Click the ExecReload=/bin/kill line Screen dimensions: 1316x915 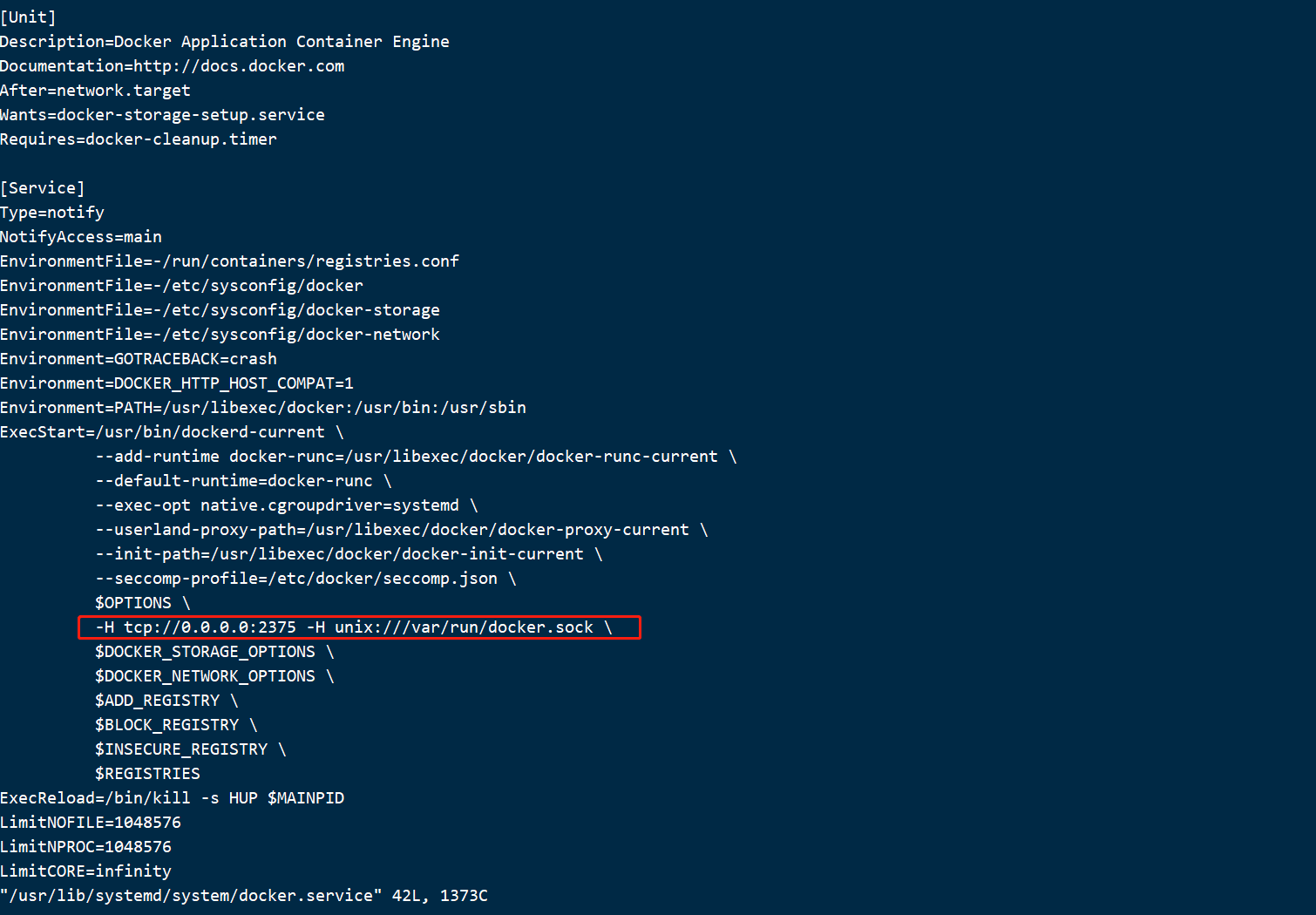pos(173,798)
